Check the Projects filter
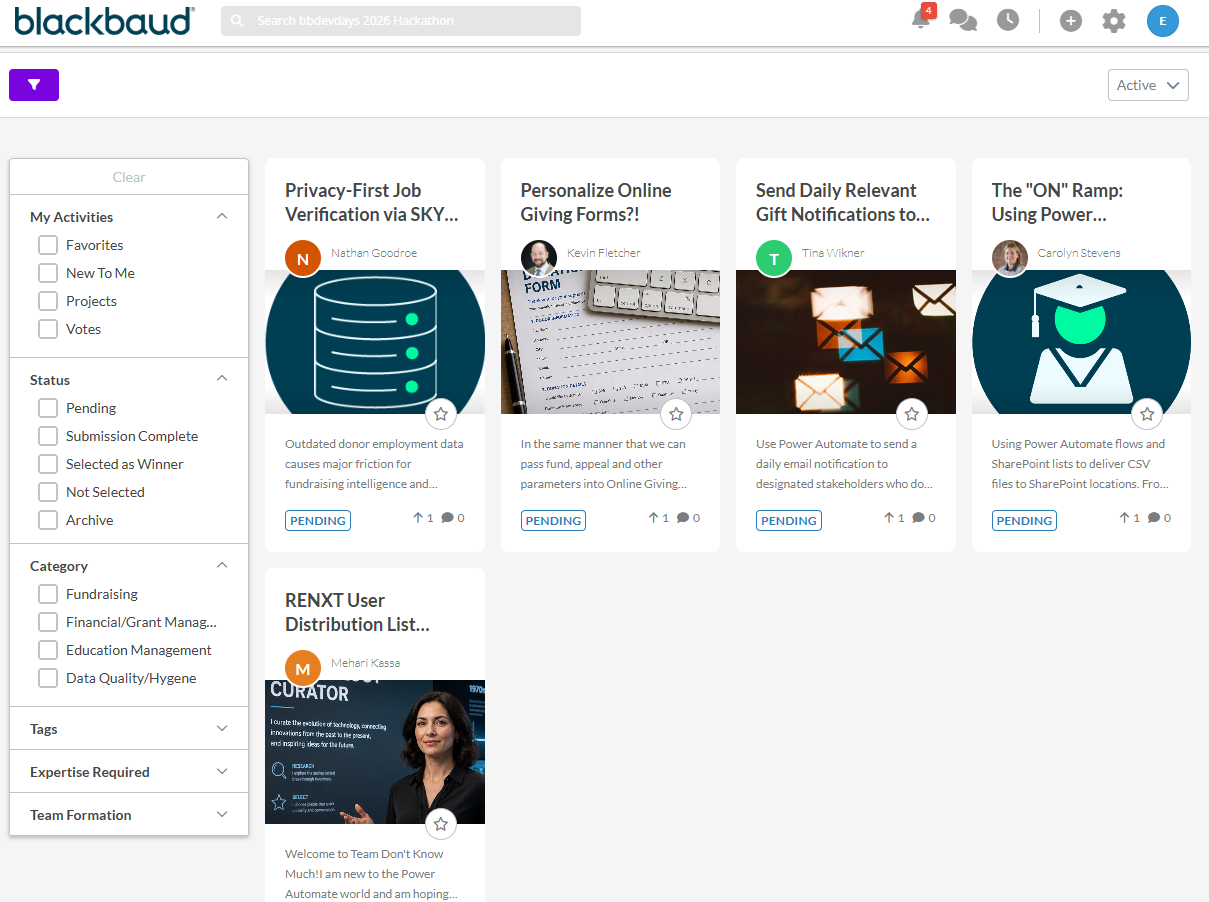The image size is (1209, 902). tap(48, 301)
